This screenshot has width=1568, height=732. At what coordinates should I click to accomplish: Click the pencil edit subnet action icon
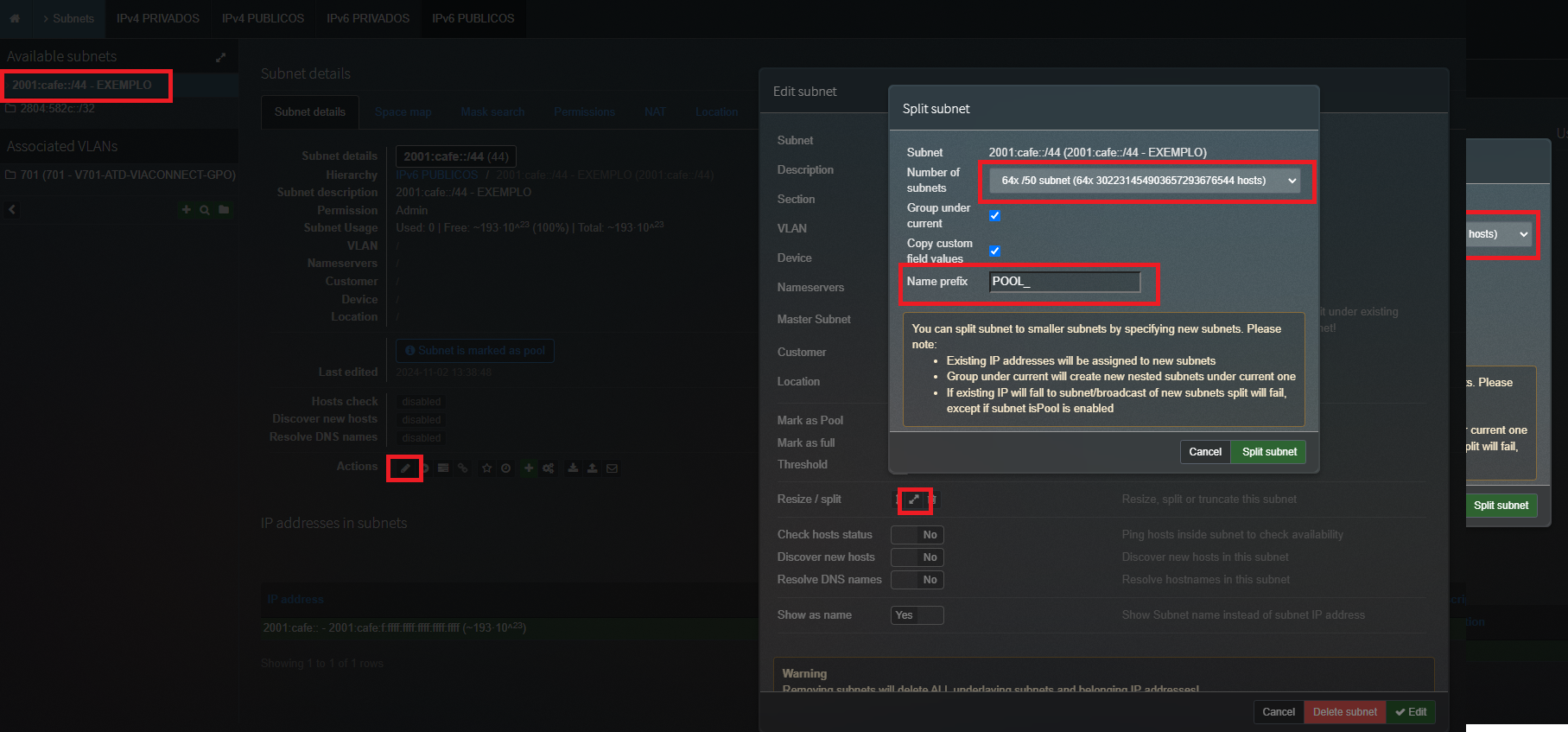click(x=404, y=468)
